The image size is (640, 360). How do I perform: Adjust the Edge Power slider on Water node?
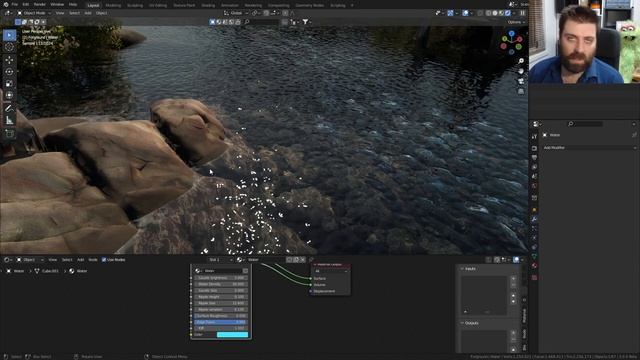point(221,322)
